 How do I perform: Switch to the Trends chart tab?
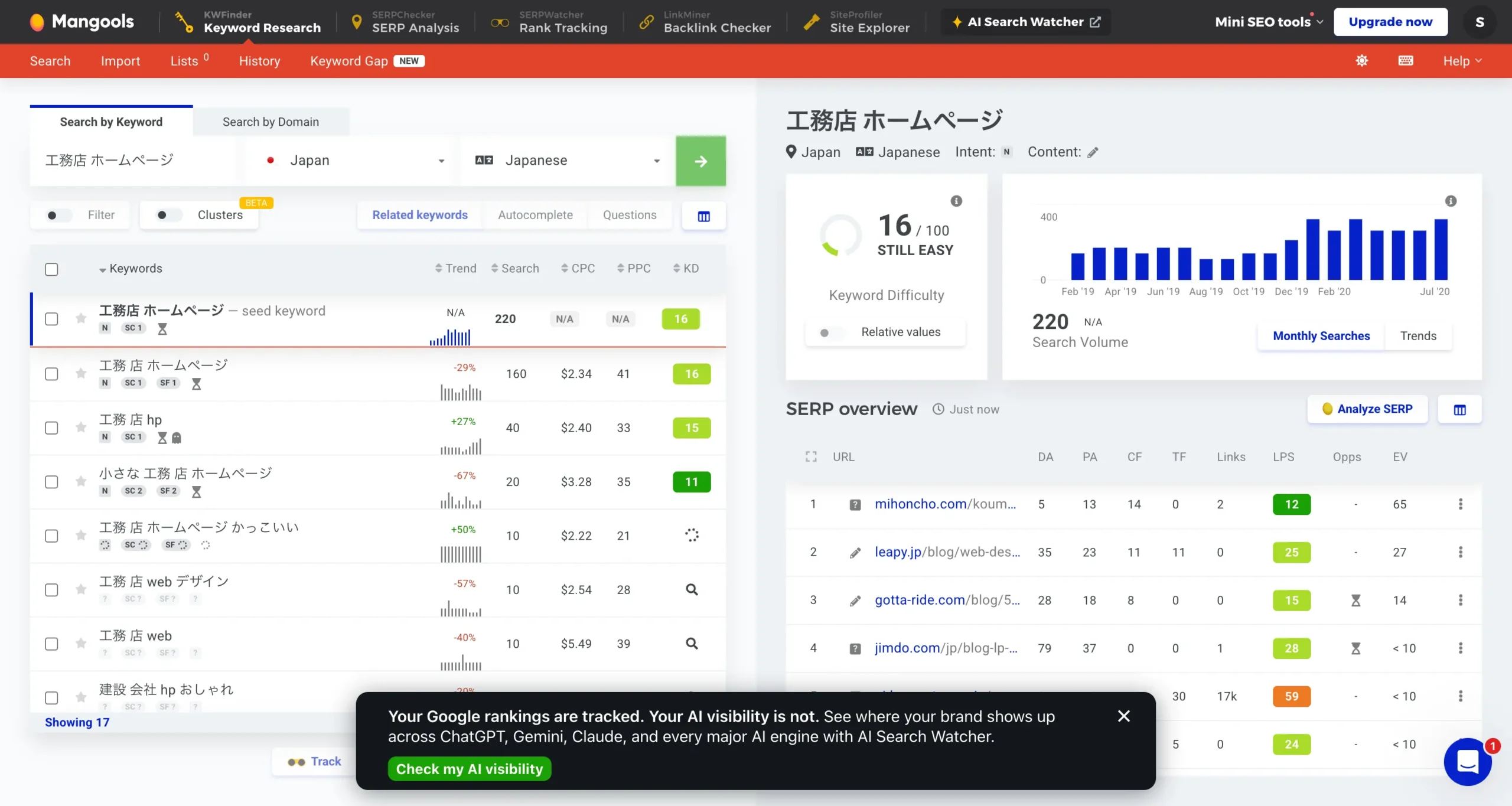pos(1418,336)
